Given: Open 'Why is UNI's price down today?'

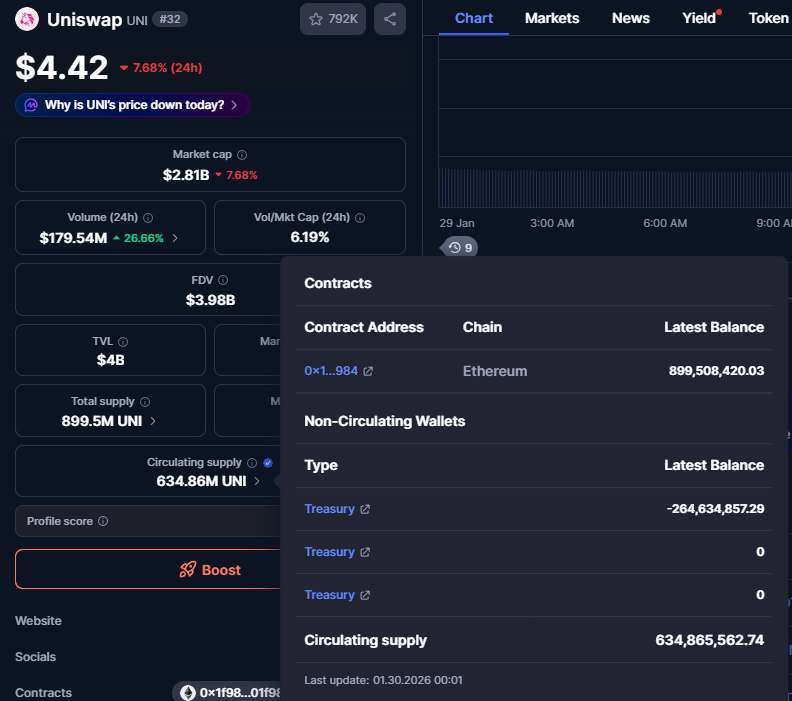Looking at the screenshot, I should (x=132, y=105).
